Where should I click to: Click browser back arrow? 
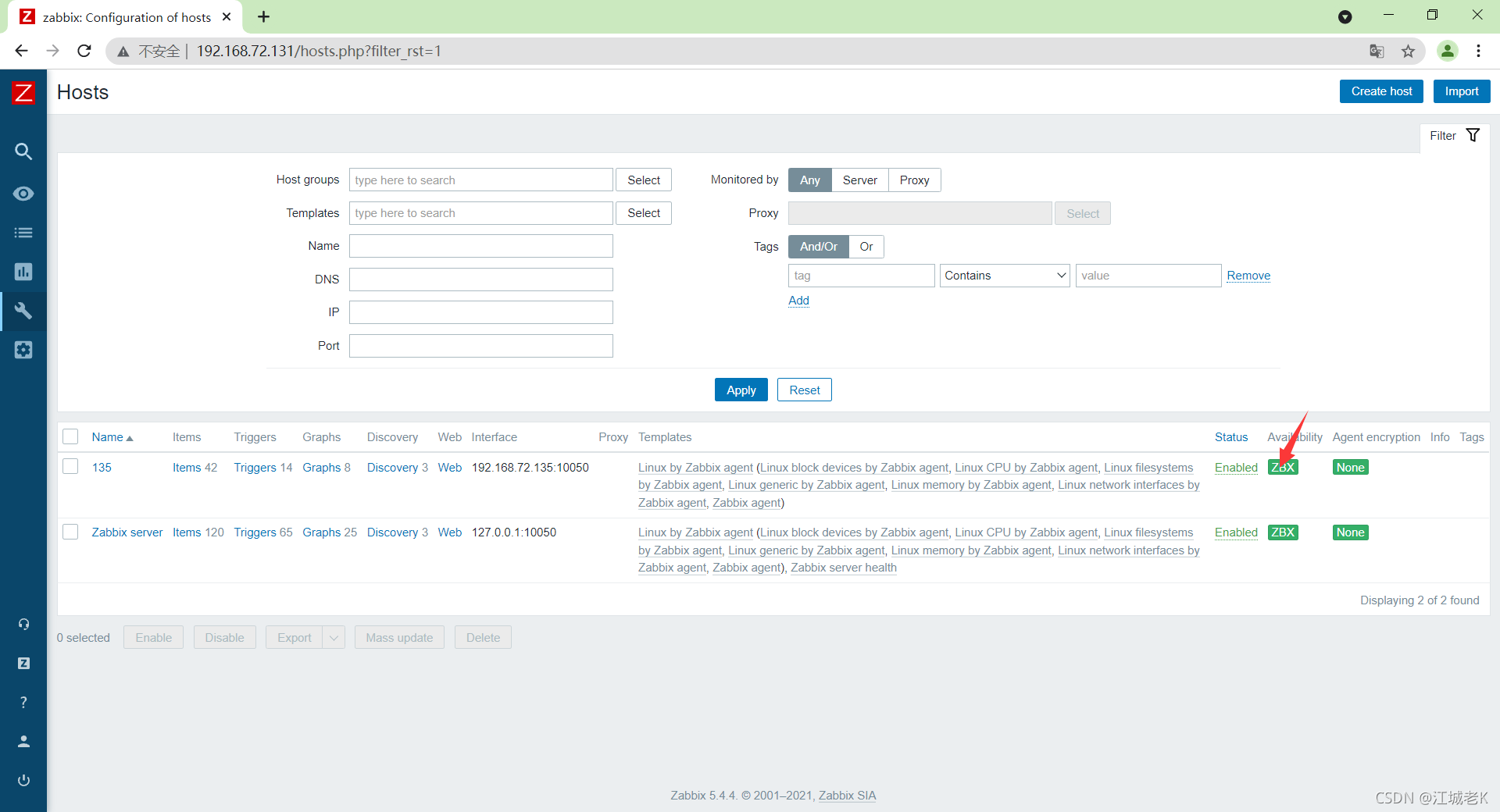point(21,51)
